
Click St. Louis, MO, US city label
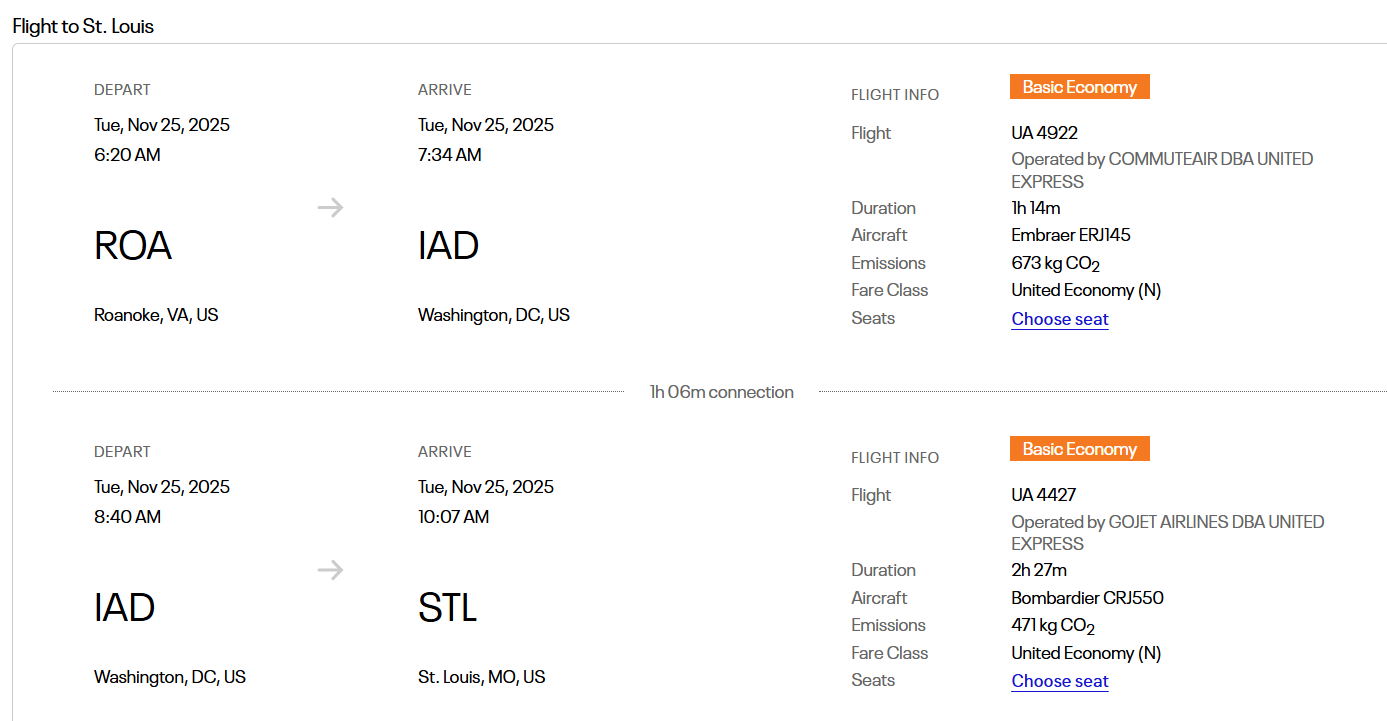click(x=481, y=677)
